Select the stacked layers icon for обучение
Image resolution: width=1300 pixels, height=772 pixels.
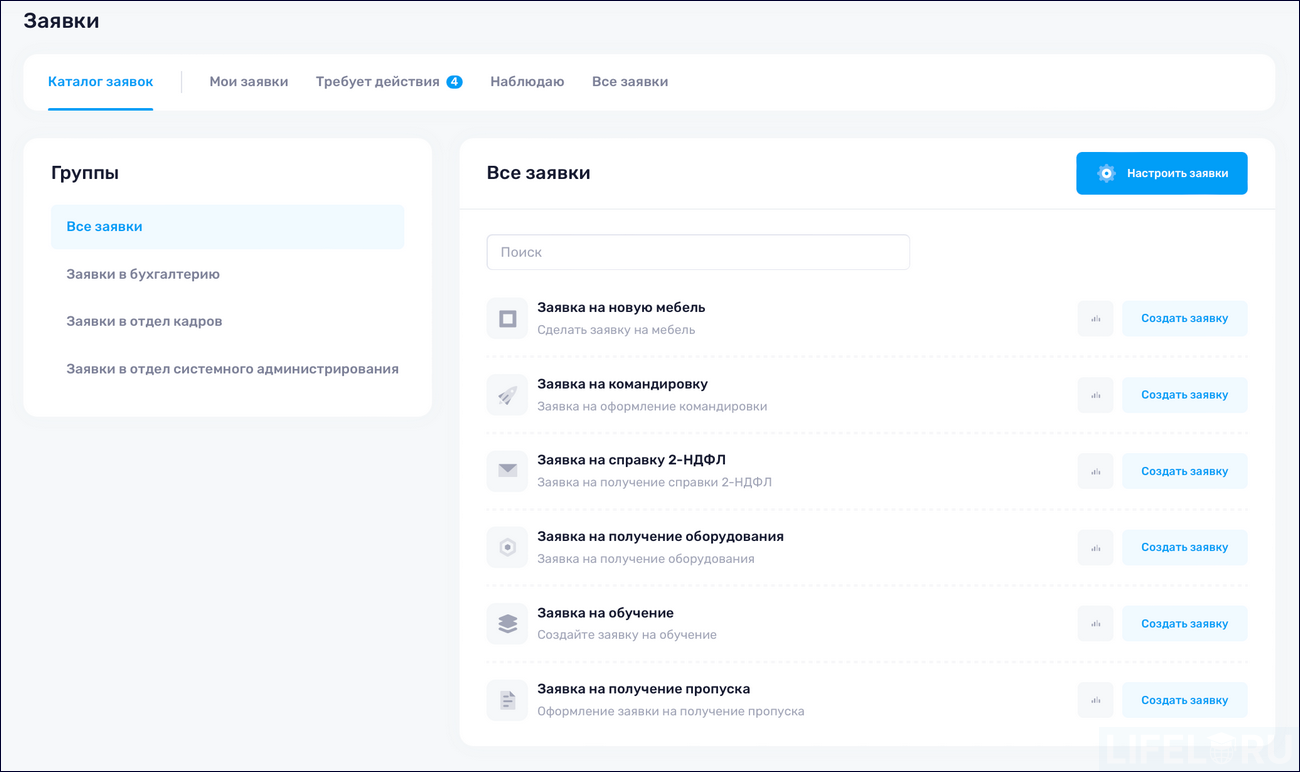pos(507,623)
